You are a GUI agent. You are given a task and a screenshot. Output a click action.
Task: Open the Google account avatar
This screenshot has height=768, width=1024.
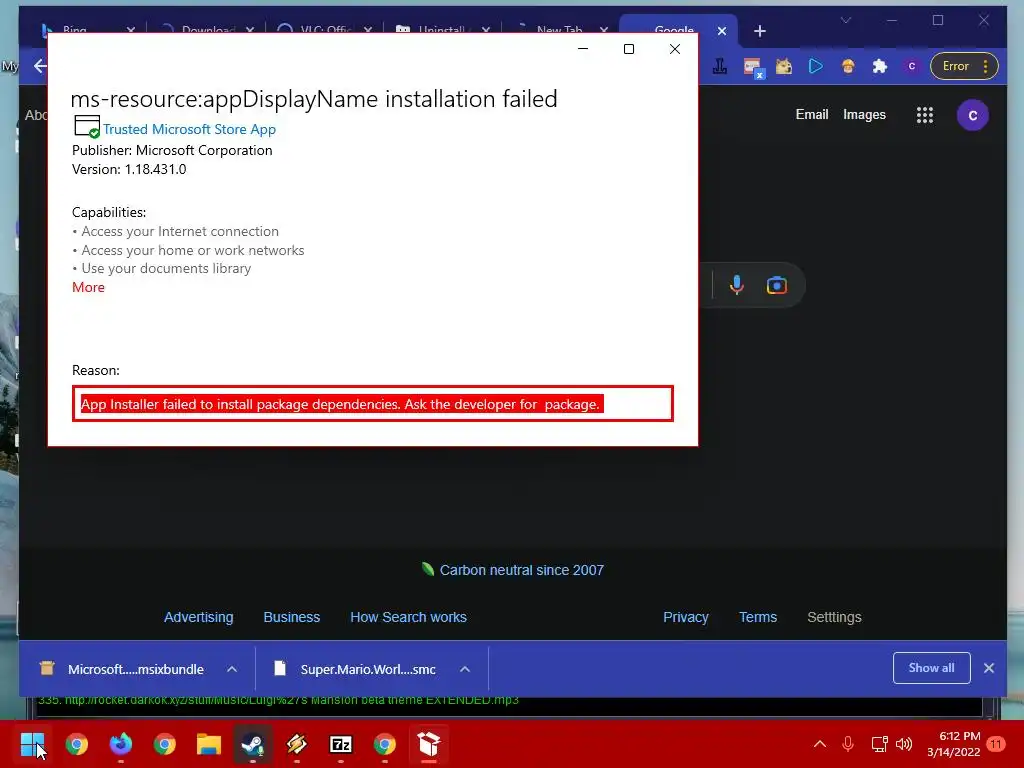pos(972,116)
